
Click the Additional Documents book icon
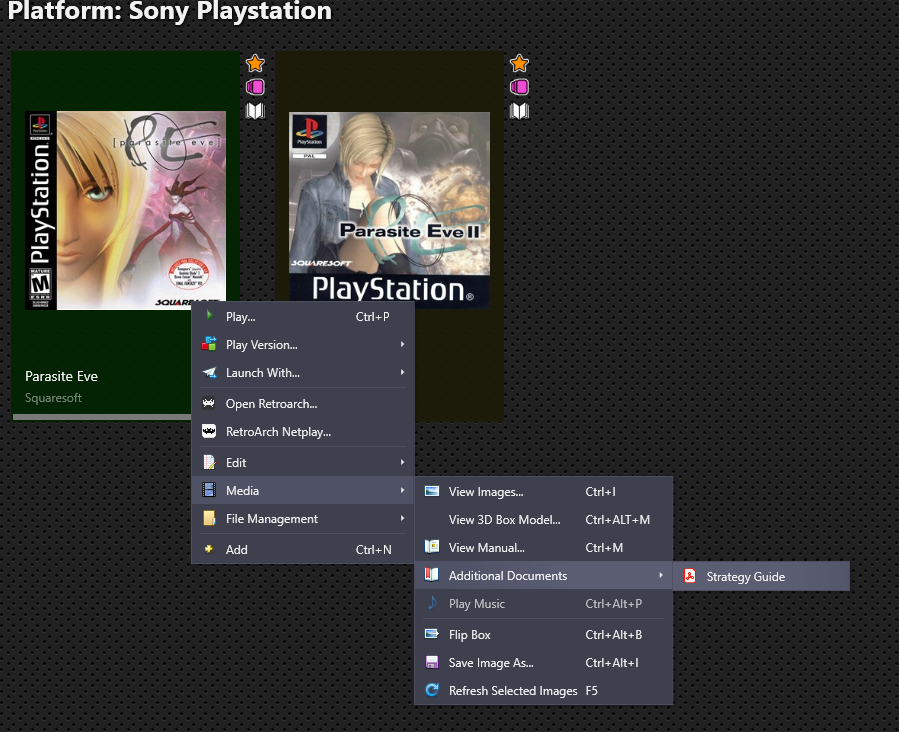pyautogui.click(x=432, y=575)
